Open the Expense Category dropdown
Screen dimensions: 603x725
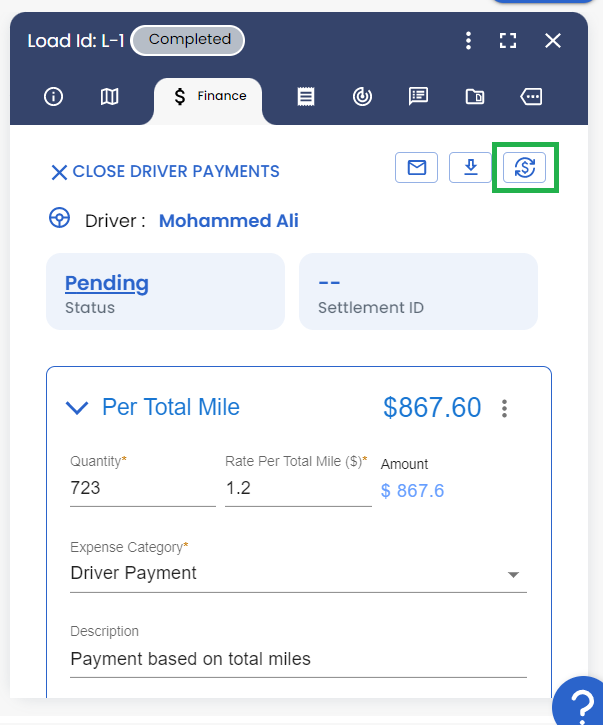[298, 573]
